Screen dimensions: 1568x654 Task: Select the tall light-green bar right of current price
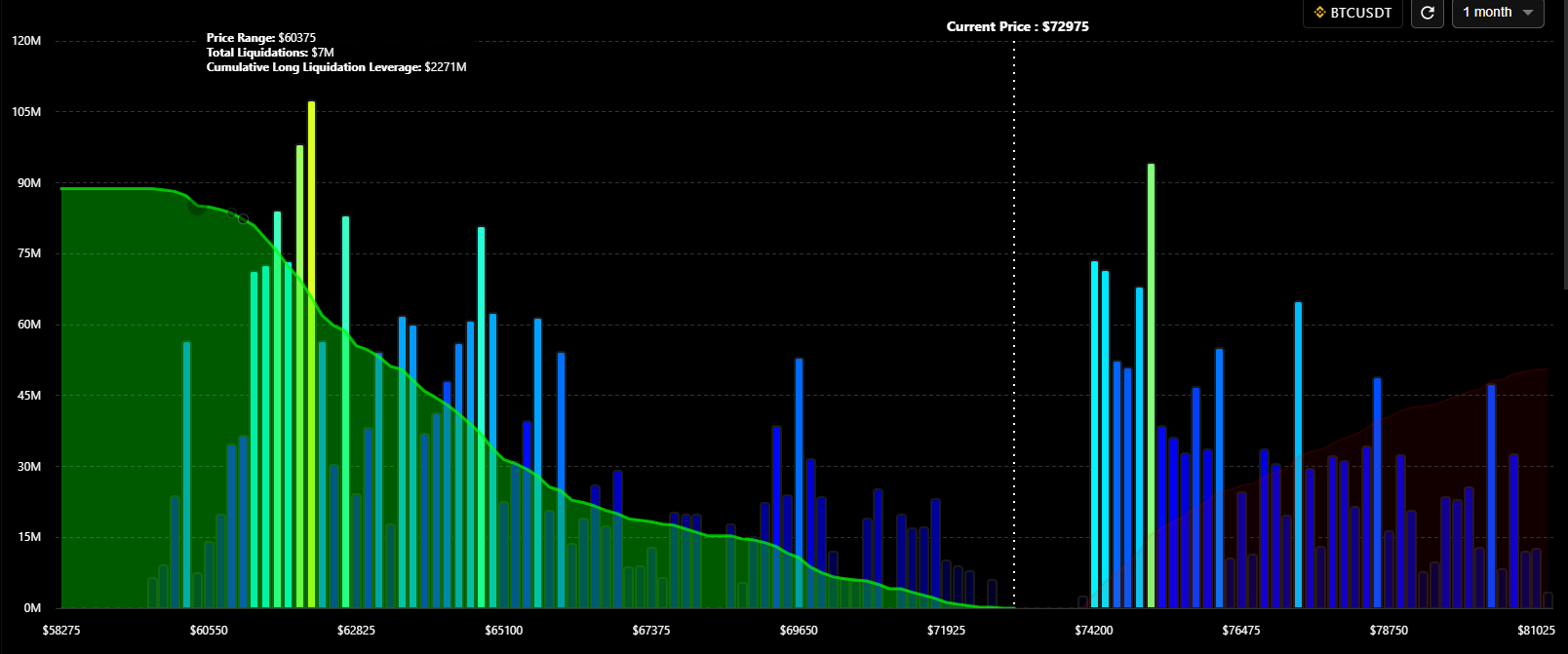(1151, 390)
